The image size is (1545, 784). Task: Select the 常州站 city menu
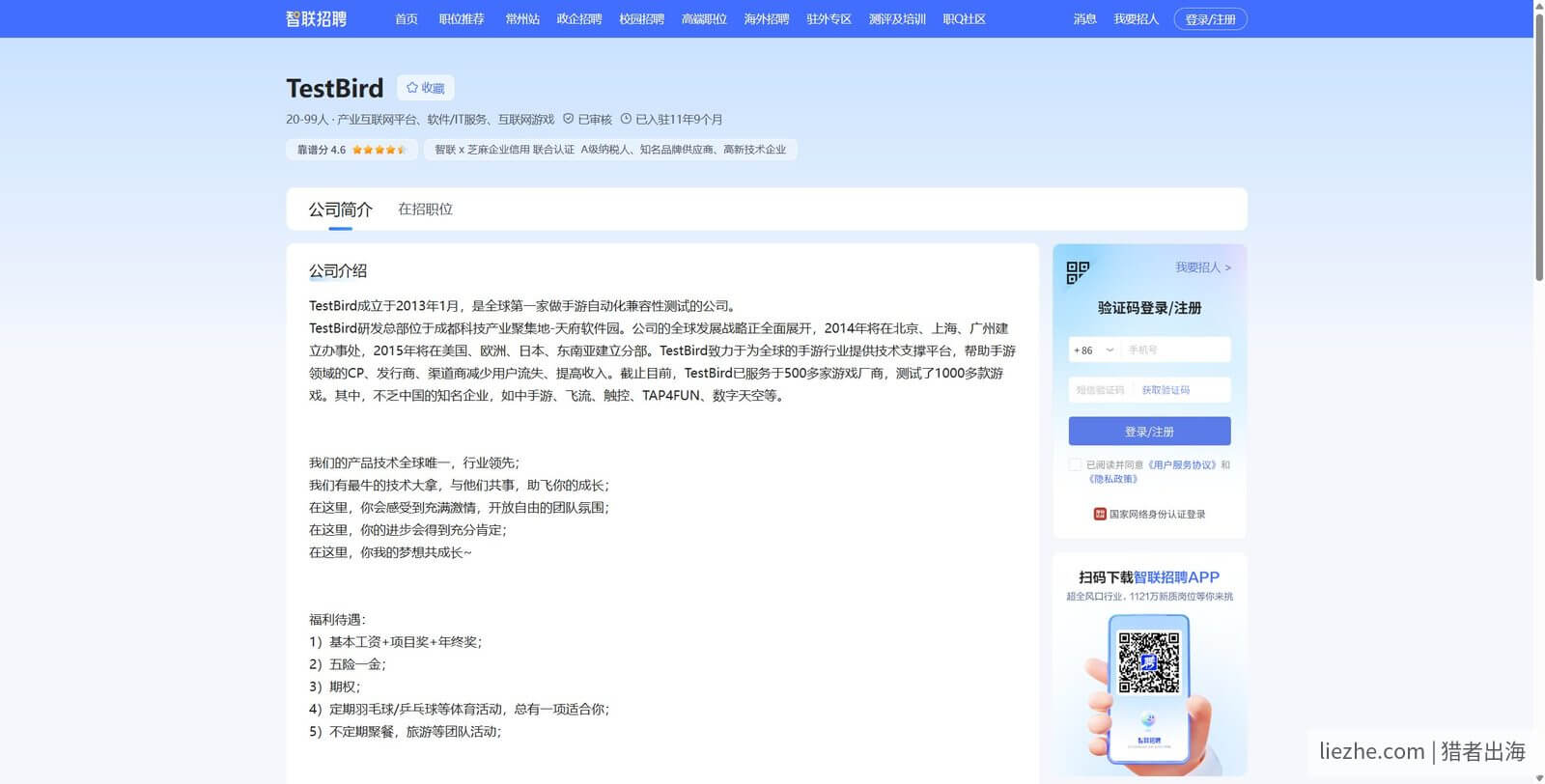point(522,18)
